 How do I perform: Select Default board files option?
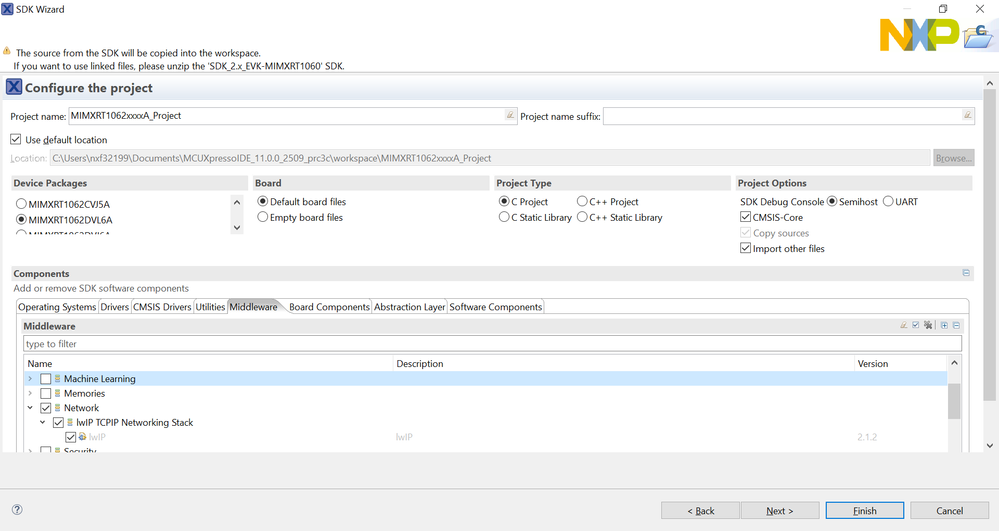262,201
